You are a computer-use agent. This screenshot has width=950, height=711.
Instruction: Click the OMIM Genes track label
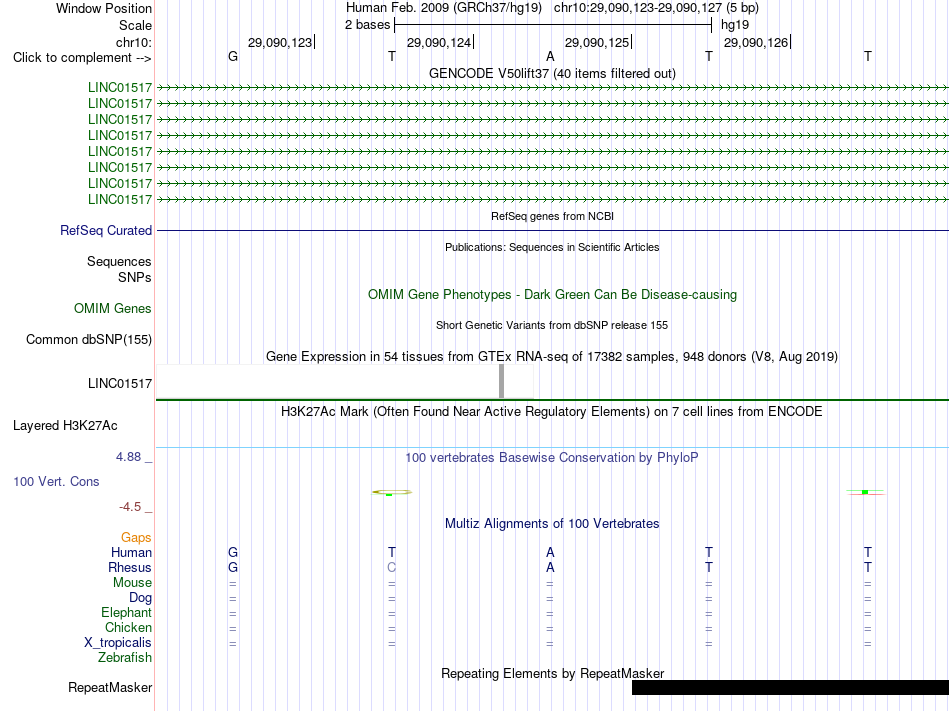click(113, 308)
